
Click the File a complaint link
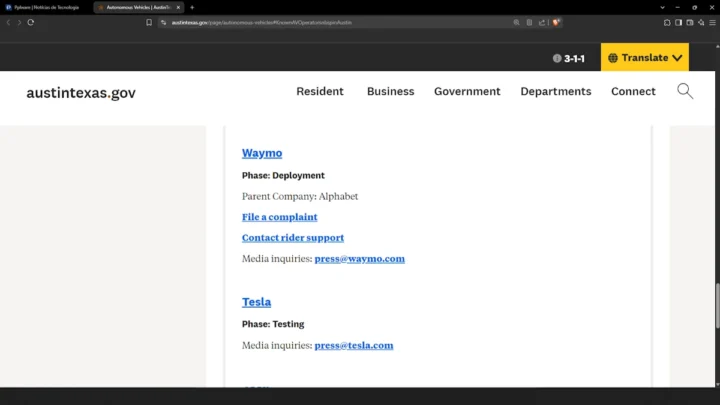pyautogui.click(x=279, y=217)
